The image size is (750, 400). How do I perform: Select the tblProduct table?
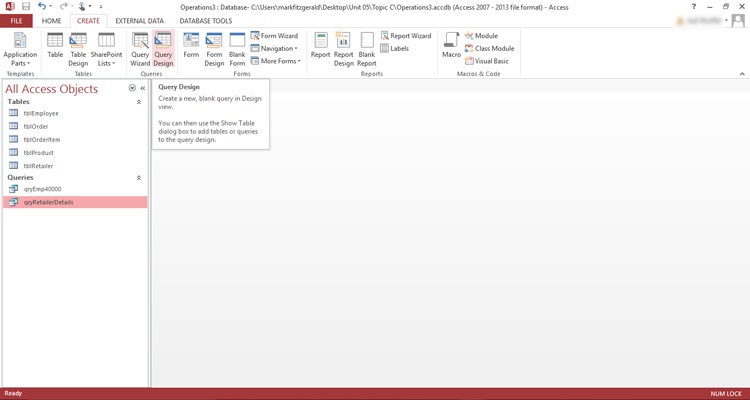[75, 153]
